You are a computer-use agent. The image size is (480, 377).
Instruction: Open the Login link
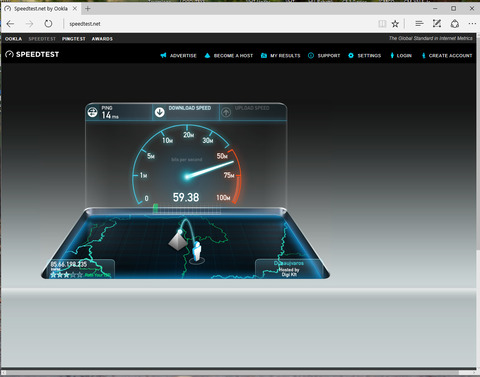click(x=404, y=56)
